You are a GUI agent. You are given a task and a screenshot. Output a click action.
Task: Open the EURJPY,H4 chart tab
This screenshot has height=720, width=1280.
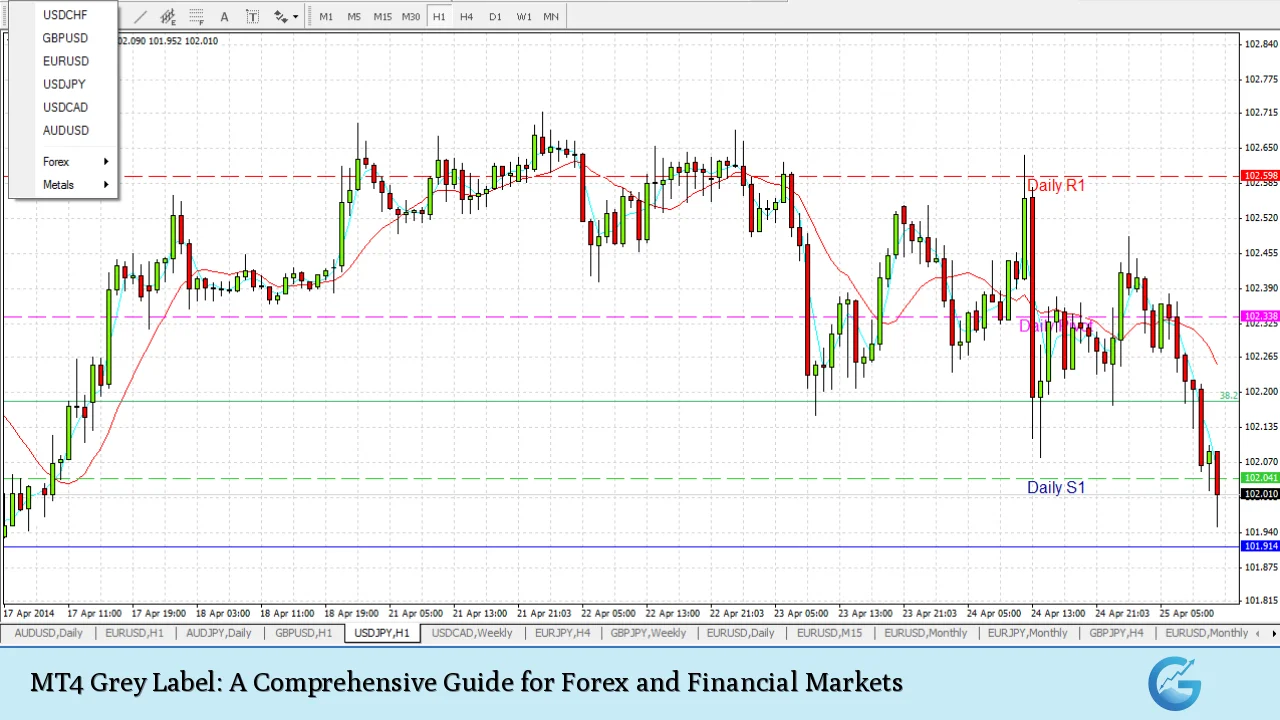click(x=562, y=633)
